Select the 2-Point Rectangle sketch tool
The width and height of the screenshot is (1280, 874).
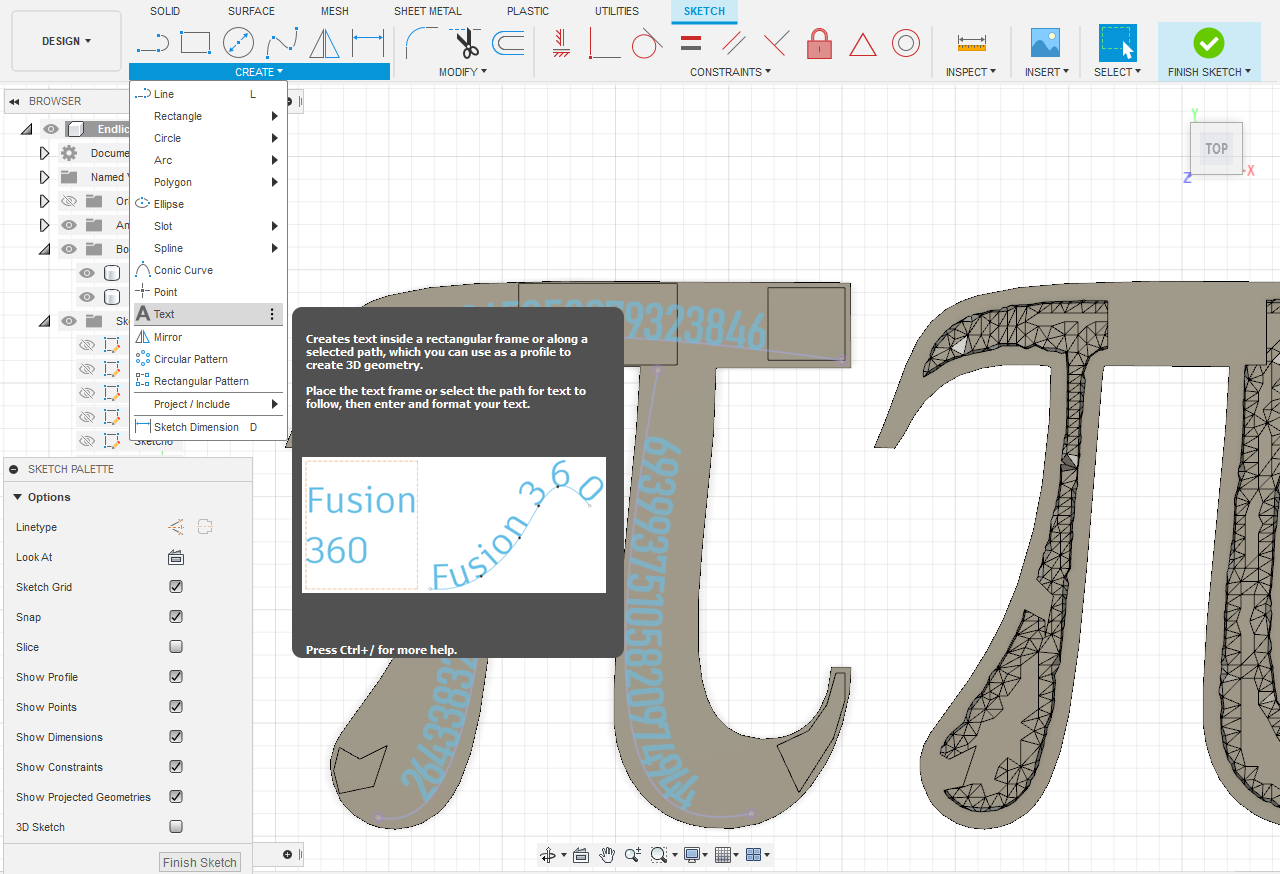point(195,42)
